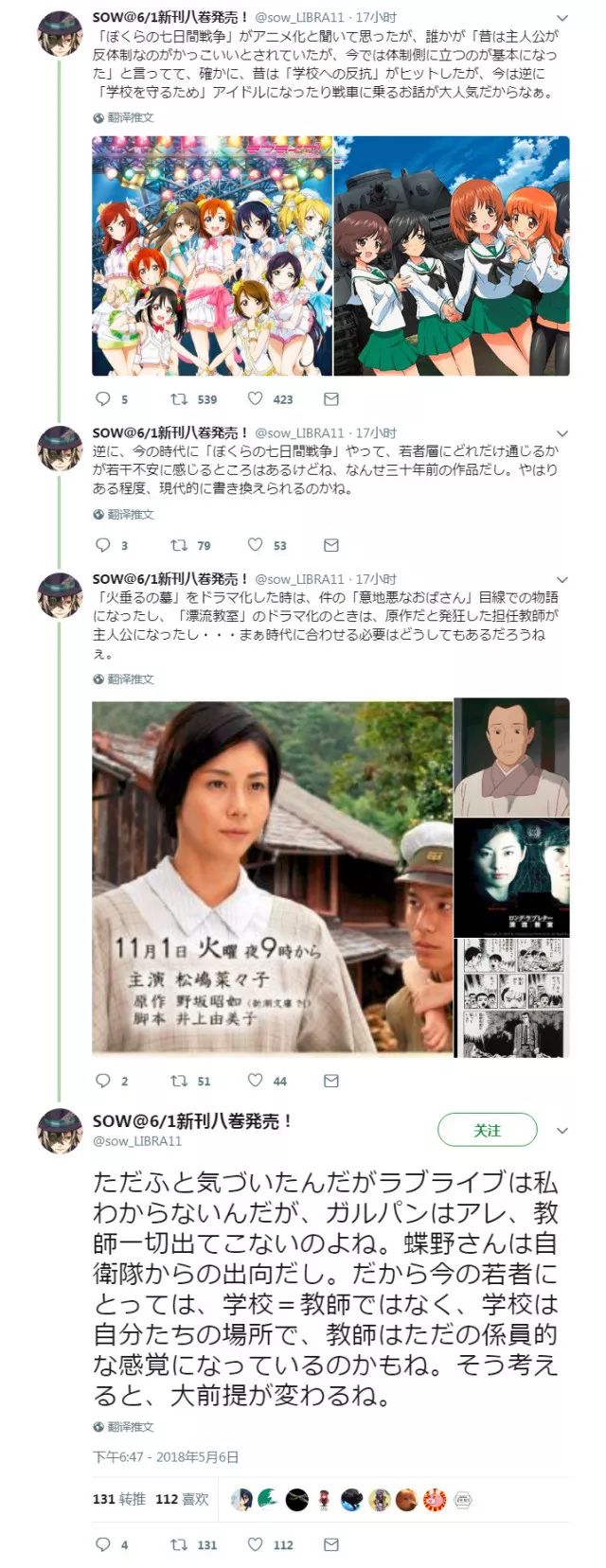This screenshot has width=606, height=1568.
Task: Open the 112 喜欢 likes list
Action: pyautogui.click(x=182, y=1500)
